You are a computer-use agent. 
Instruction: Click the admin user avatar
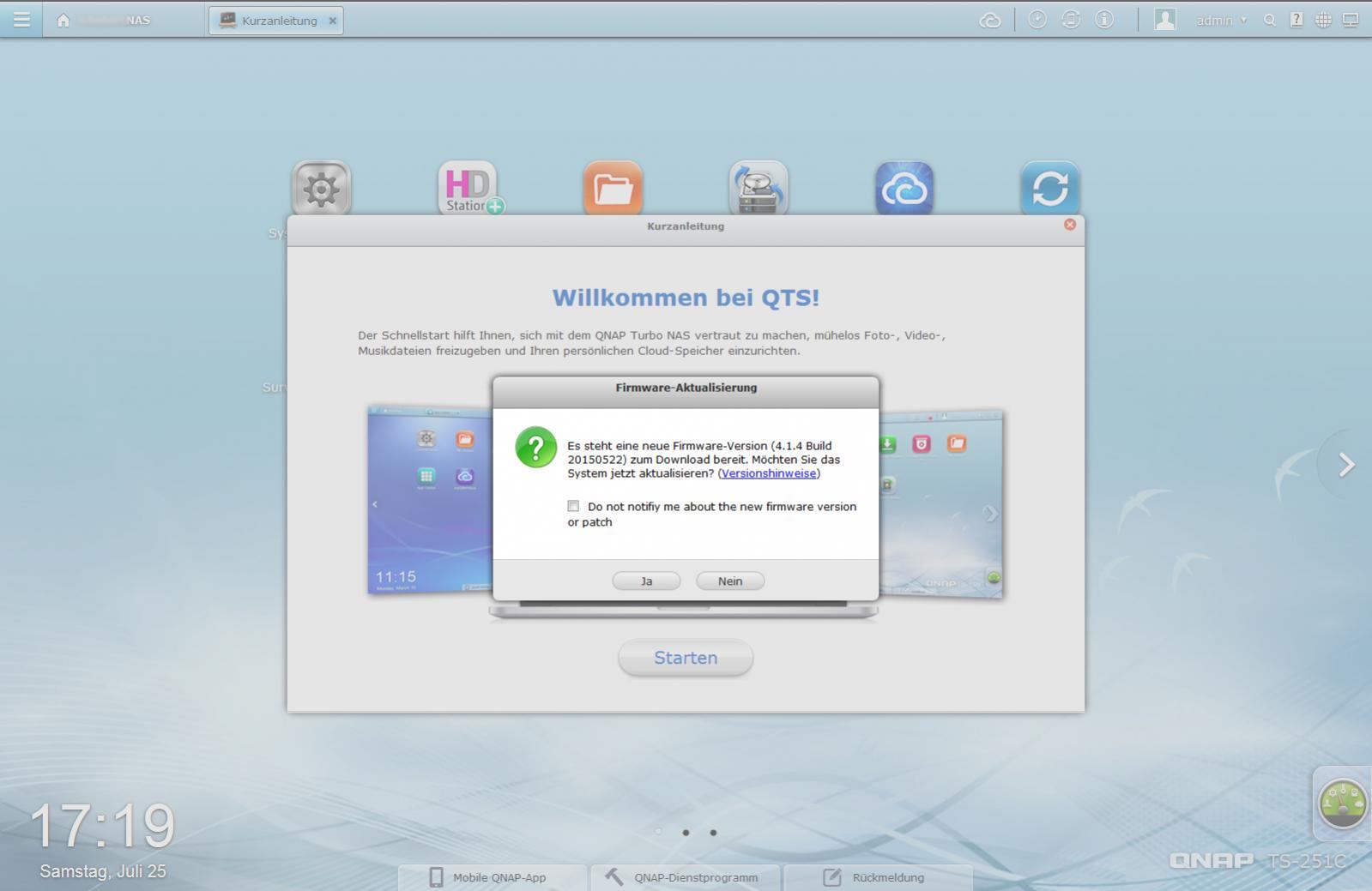tap(1164, 20)
